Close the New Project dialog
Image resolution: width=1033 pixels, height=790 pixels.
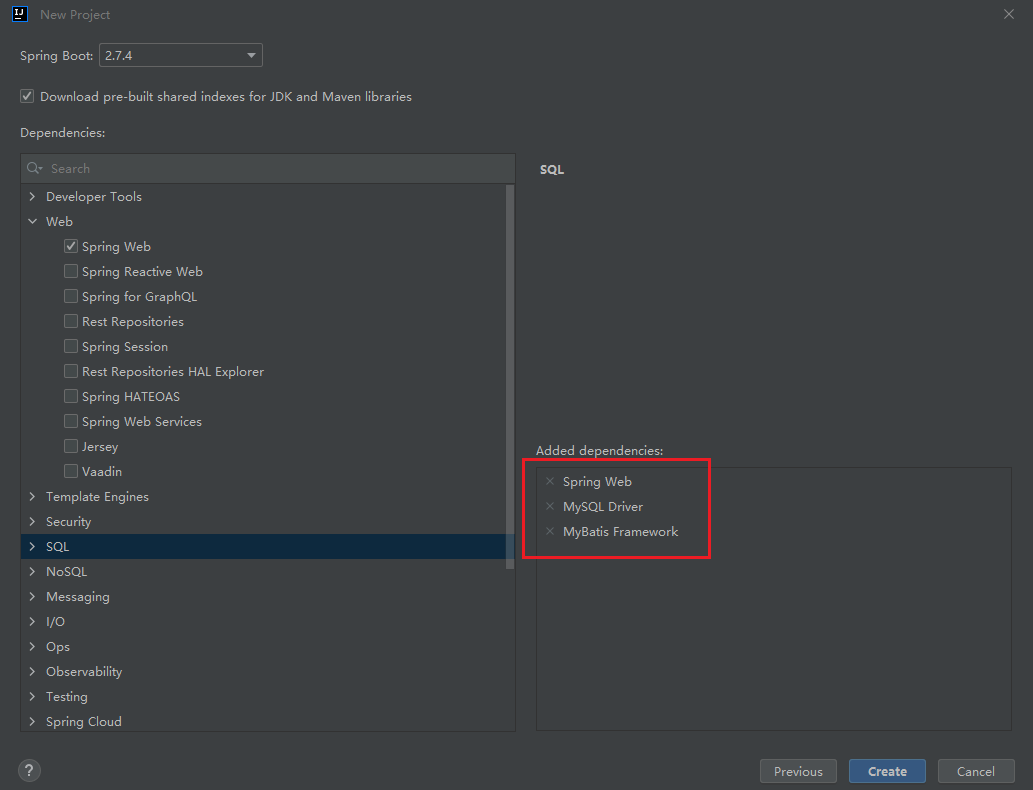click(1009, 14)
